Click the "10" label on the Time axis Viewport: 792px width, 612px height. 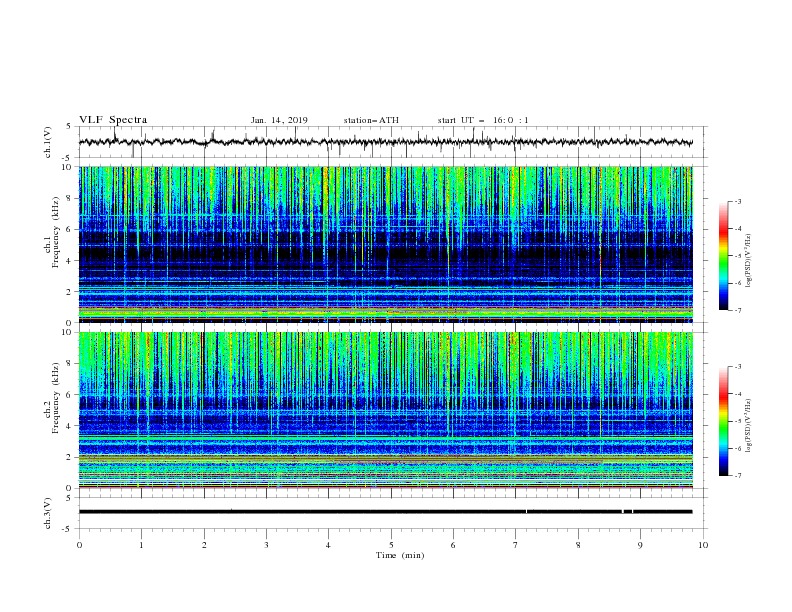pos(703,545)
